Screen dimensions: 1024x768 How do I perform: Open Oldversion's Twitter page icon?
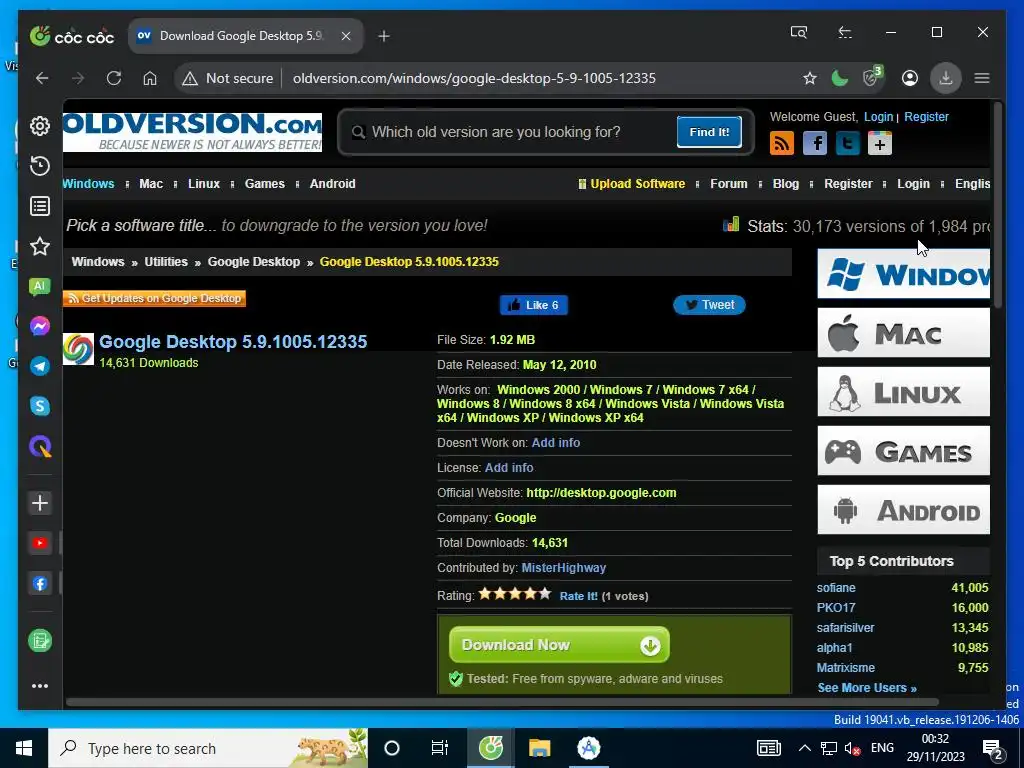pyautogui.click(x=847, y=143)
